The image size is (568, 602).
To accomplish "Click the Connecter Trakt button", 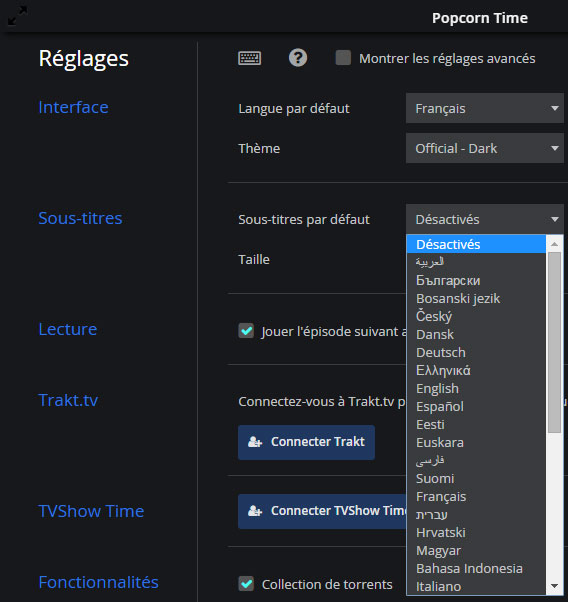I will [306, 442].
